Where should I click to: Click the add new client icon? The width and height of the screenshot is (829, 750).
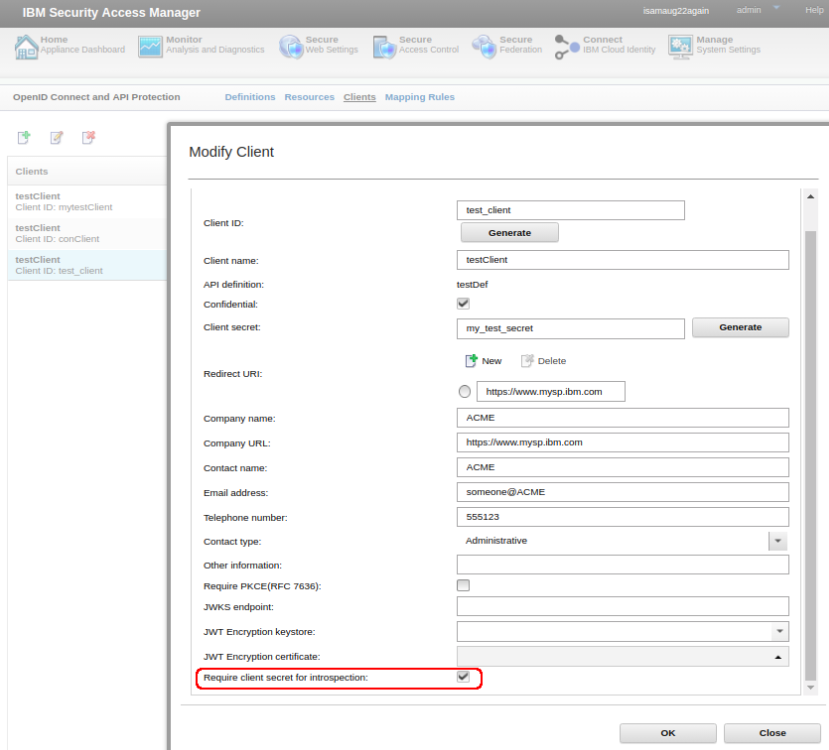click(24, 137)
